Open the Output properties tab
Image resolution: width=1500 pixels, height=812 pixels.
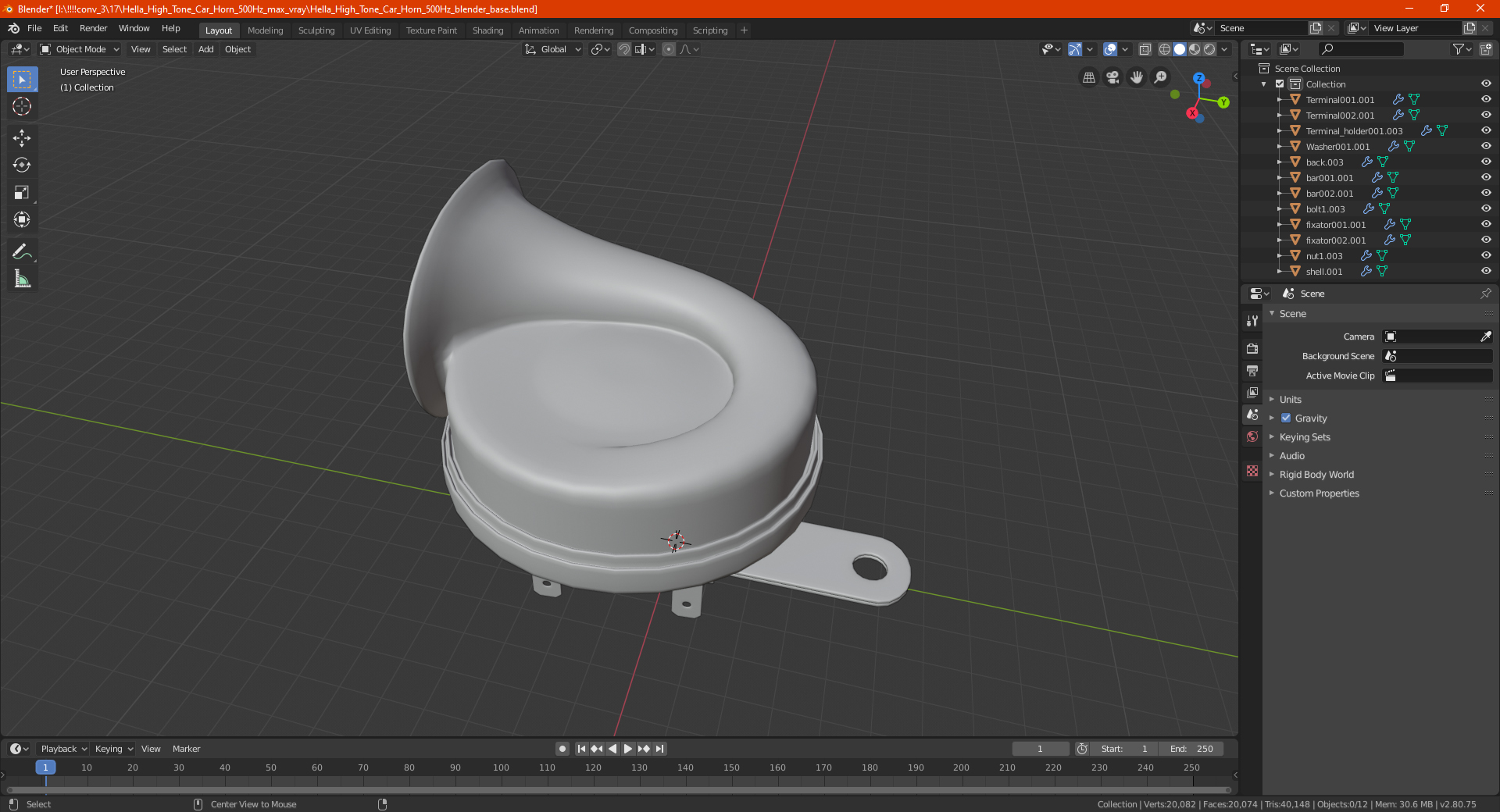pos(1252,370)
